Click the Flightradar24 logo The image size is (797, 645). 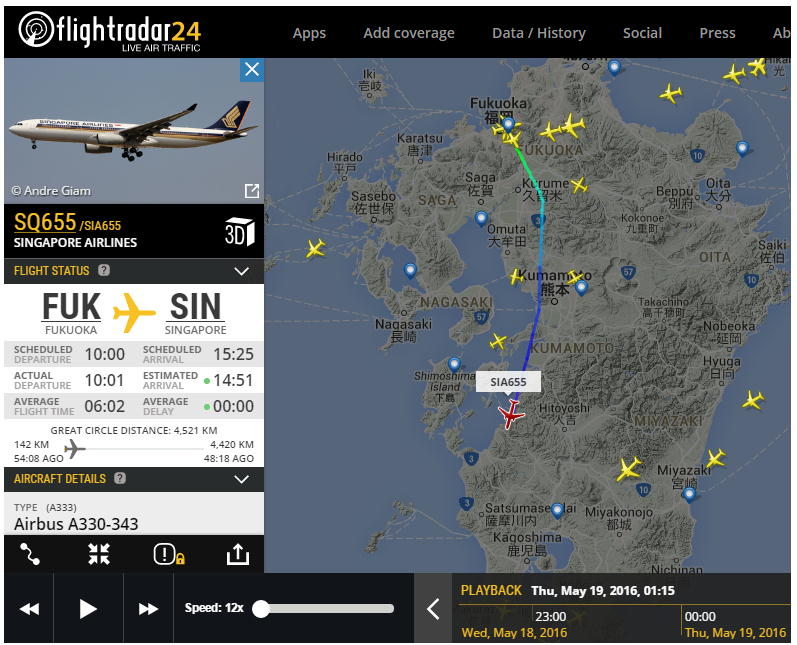110,32
